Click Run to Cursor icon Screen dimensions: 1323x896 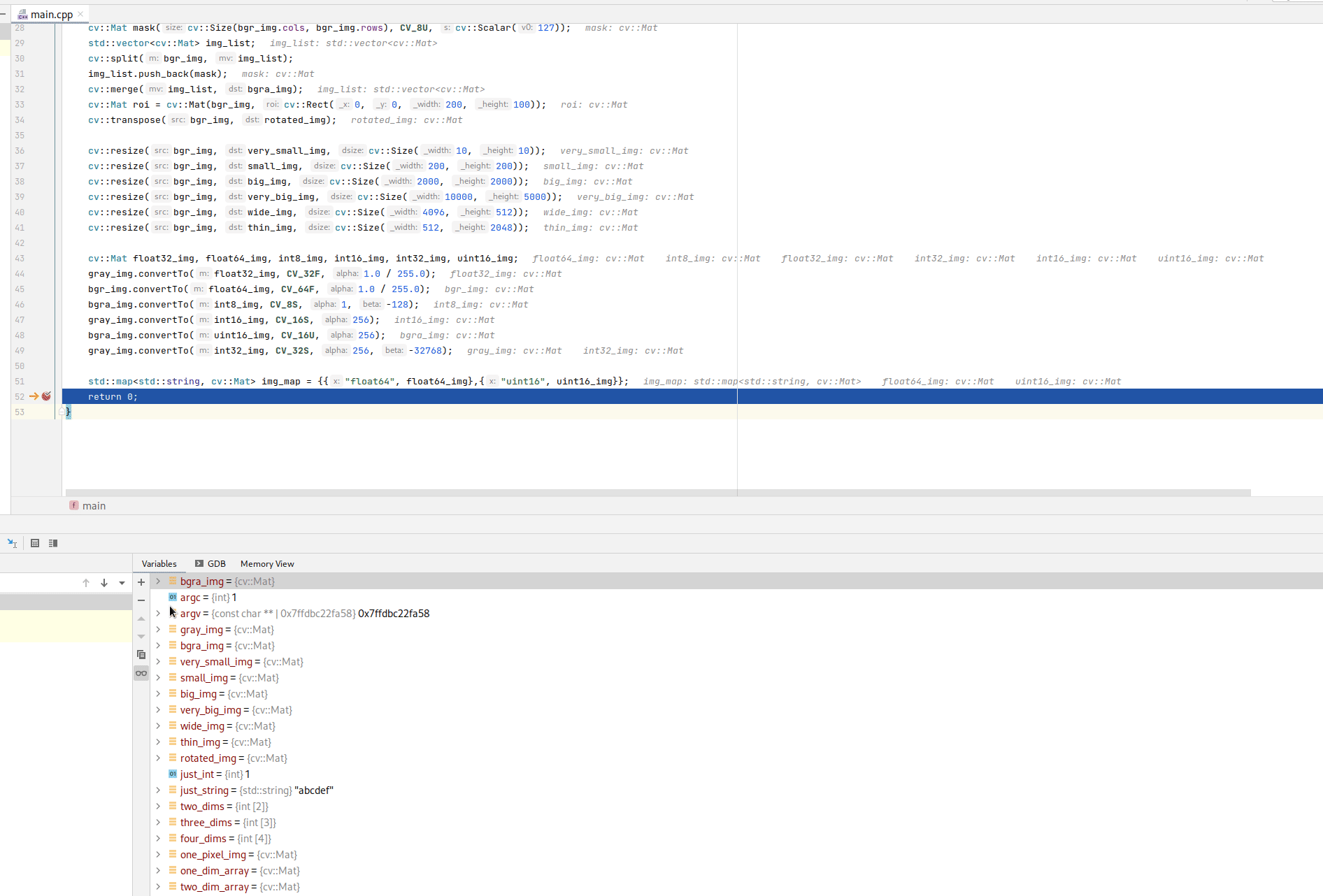(12, 543)
